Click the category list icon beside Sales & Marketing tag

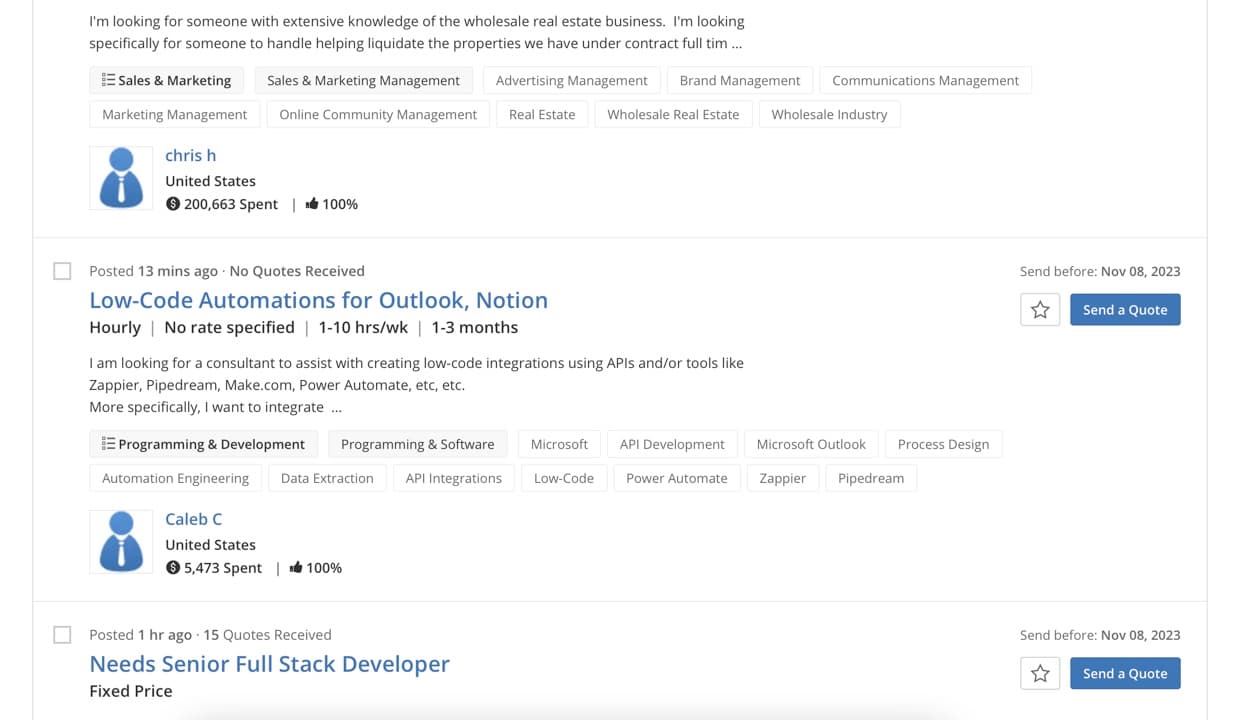click(x=107, y=79)
